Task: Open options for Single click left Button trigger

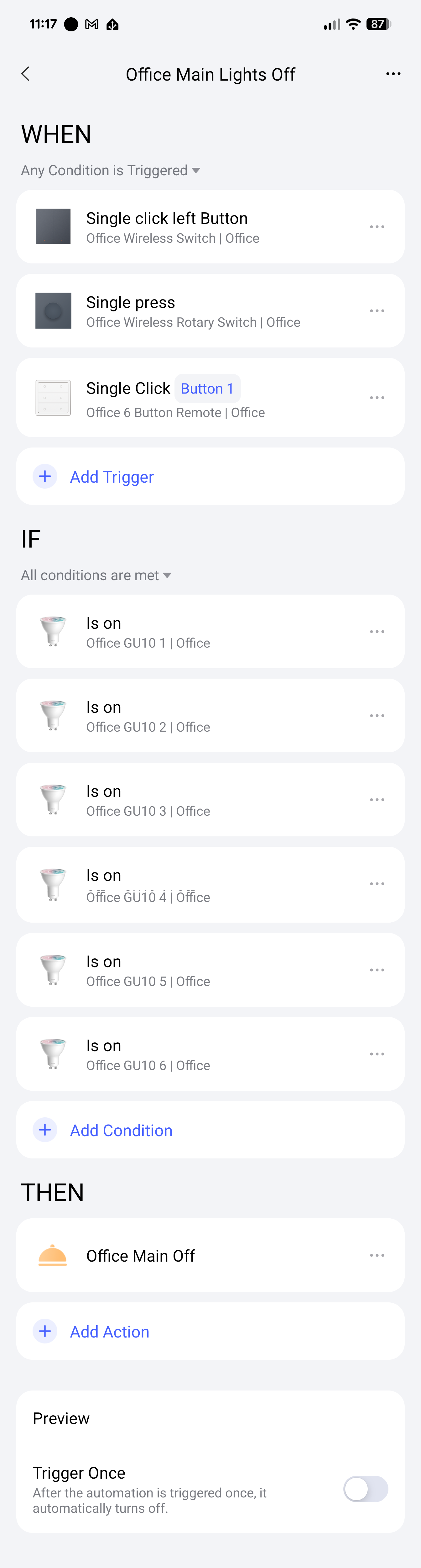Action: (377, 227)
